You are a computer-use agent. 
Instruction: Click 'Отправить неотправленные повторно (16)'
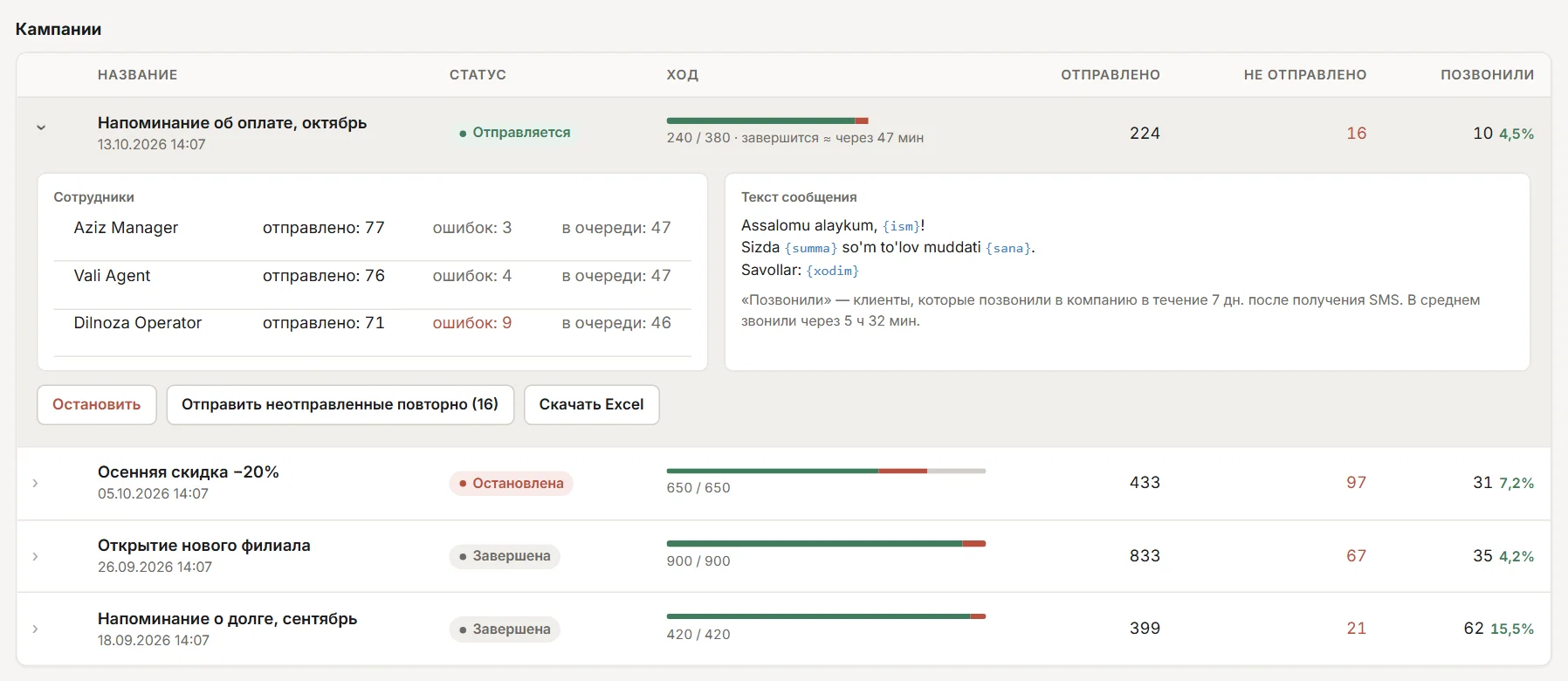coord(340,404)
